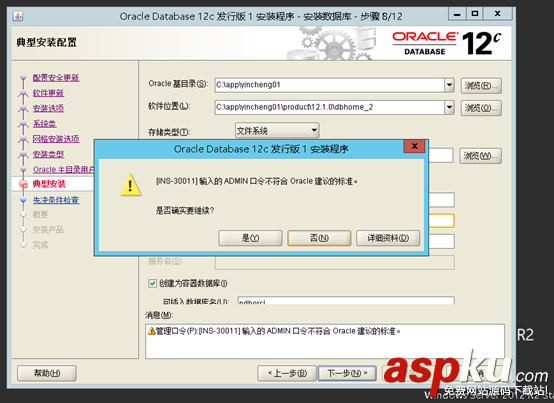
Task: Click INS-30011 message text in 消息 box
Action: coord(278,331)
